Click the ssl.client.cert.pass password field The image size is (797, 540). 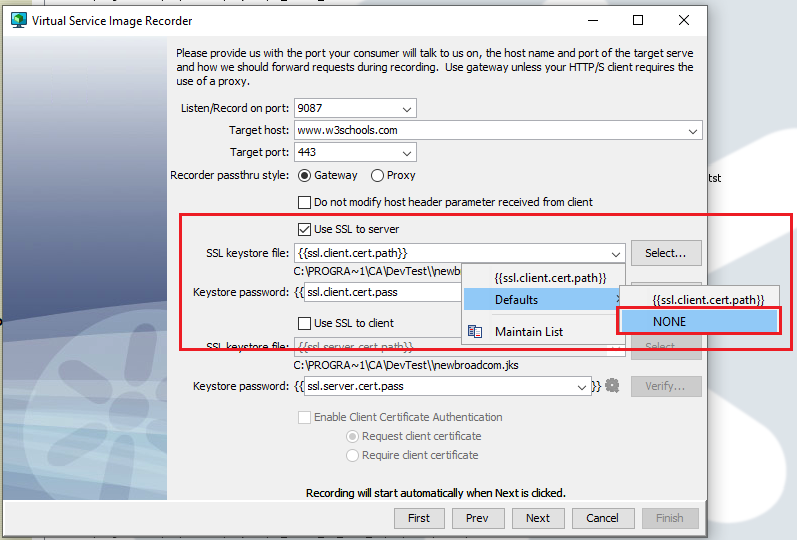380,292
